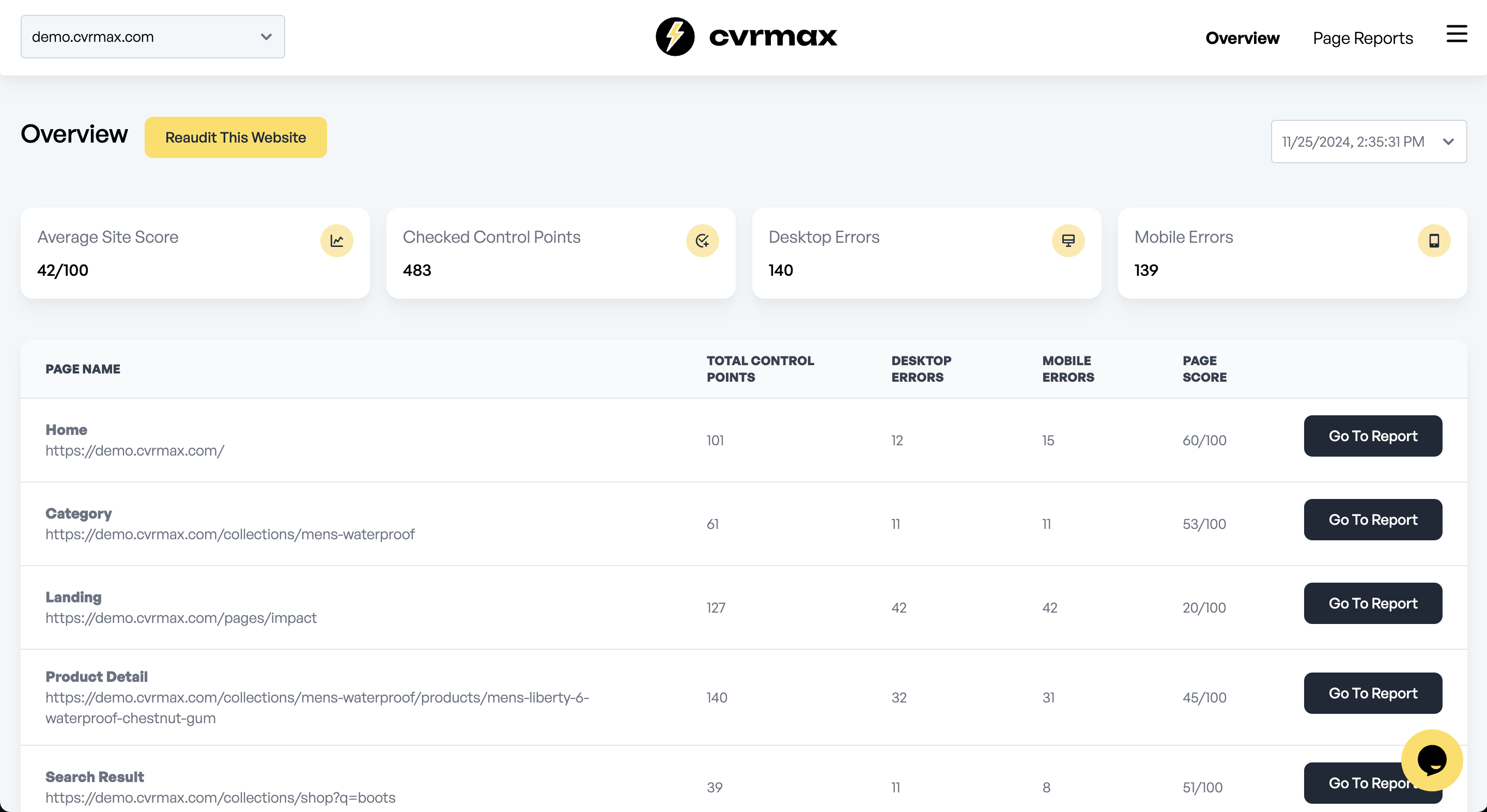This screenshot has width=1487, height=812.
Task: Click the cvrmax lightning bolt logo
Action: click(x=674, y=36)
